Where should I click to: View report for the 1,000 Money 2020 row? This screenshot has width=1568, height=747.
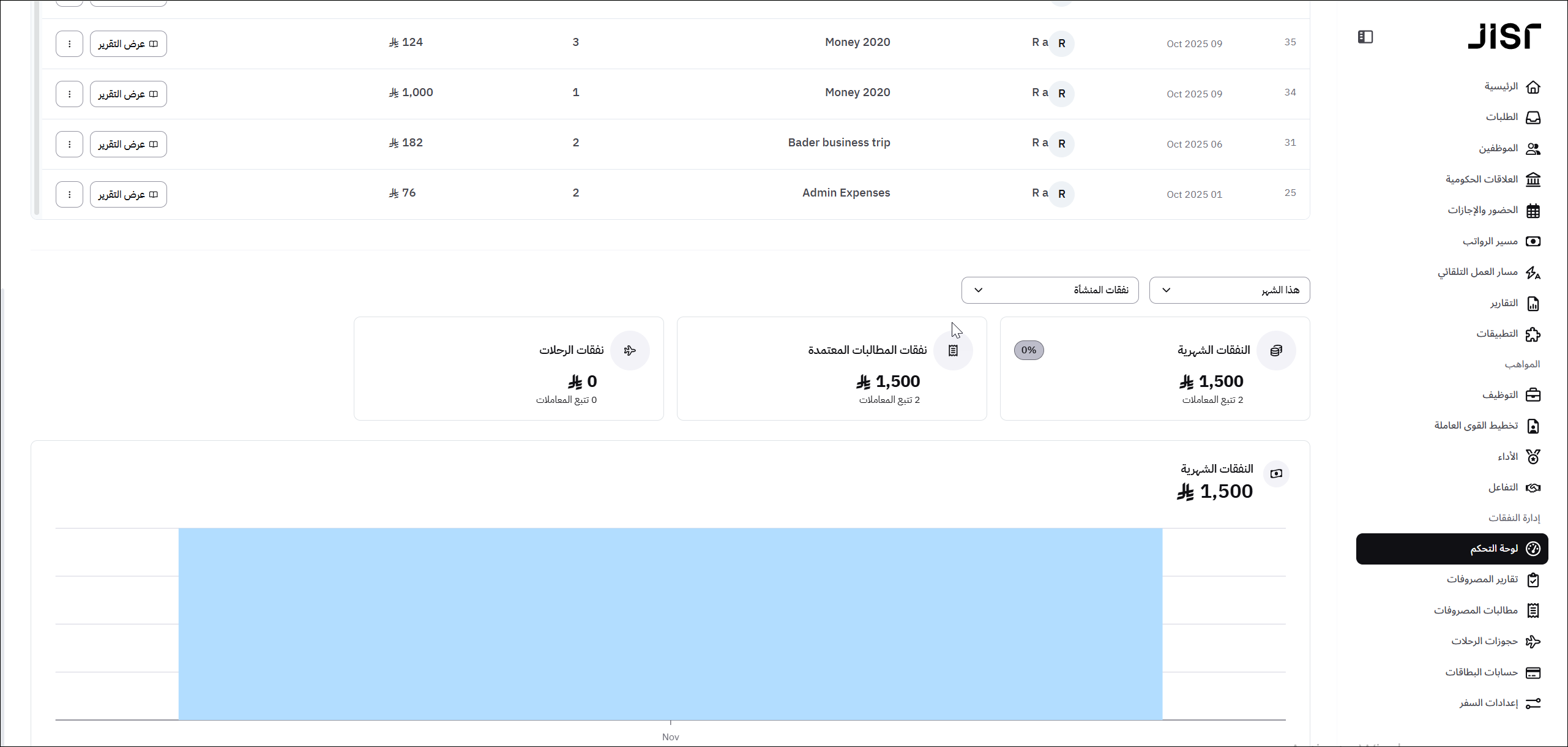(128, 94)
